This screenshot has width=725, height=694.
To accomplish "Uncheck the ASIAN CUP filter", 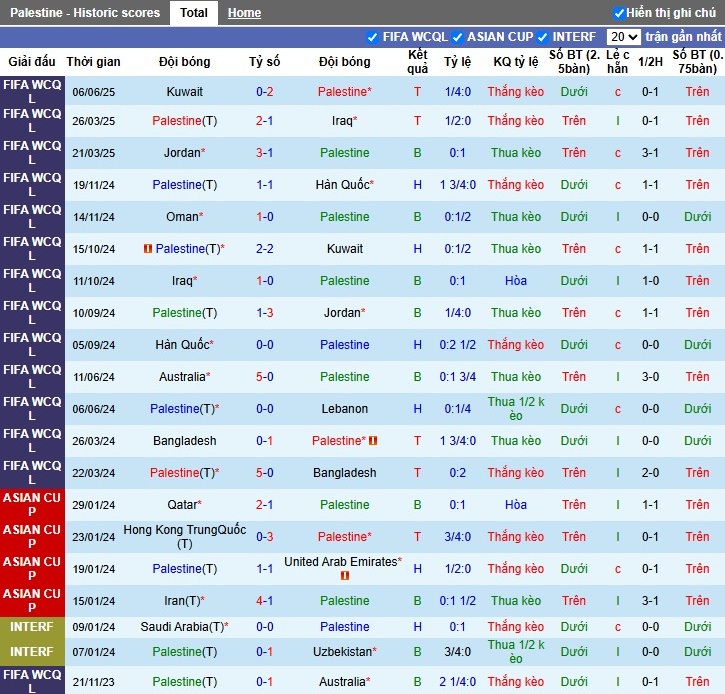I will pos(457,37).
